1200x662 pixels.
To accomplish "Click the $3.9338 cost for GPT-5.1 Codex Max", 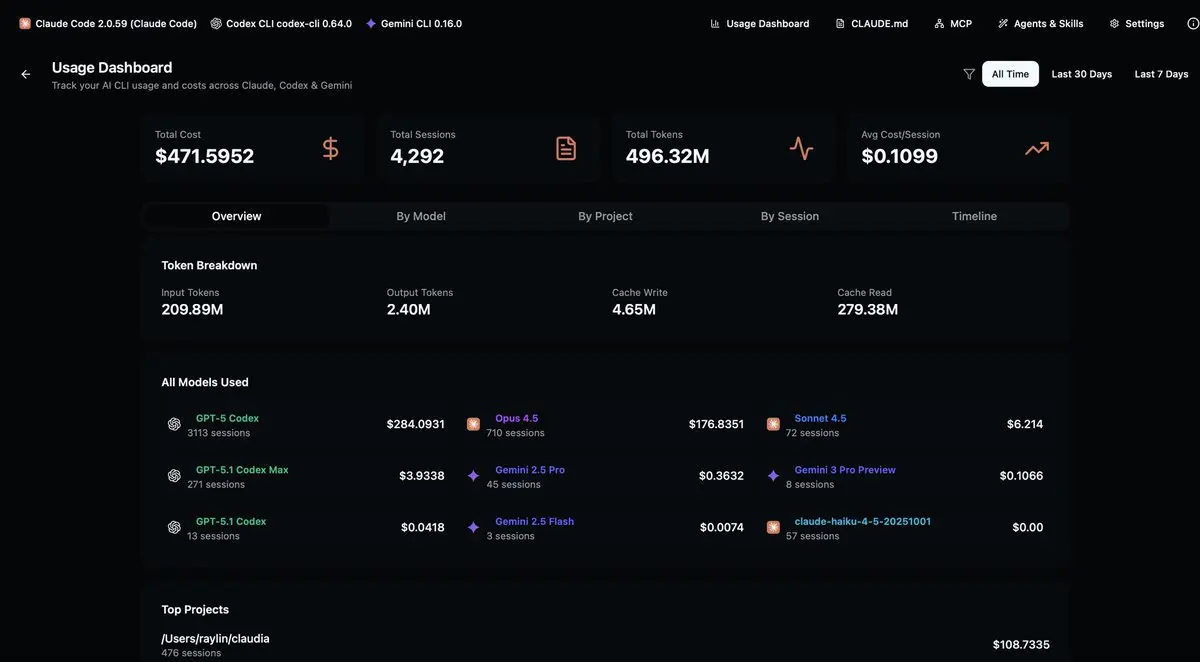I will coord(422,476).
